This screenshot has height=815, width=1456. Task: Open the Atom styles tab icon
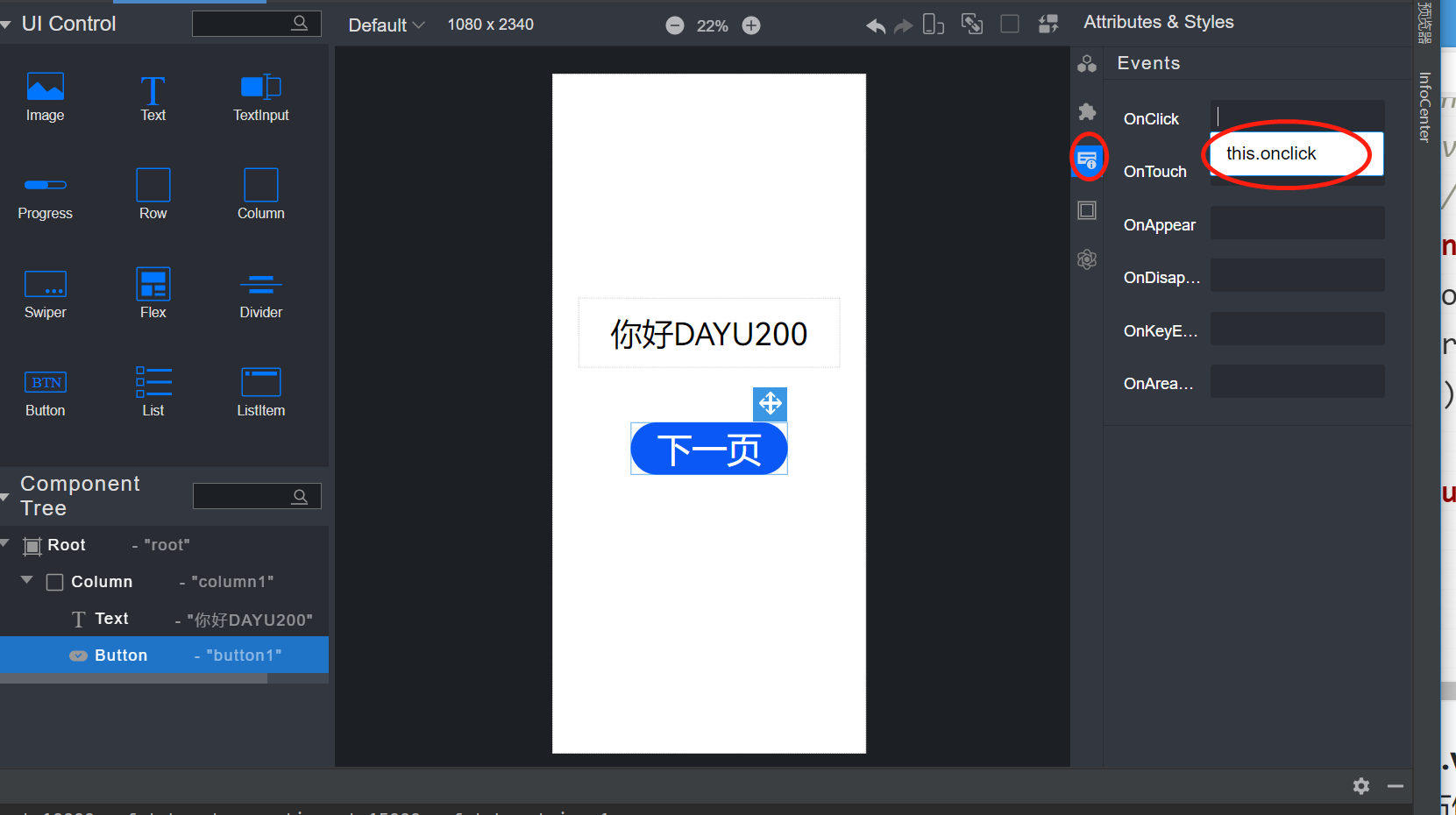click(x=1087, y=259)
